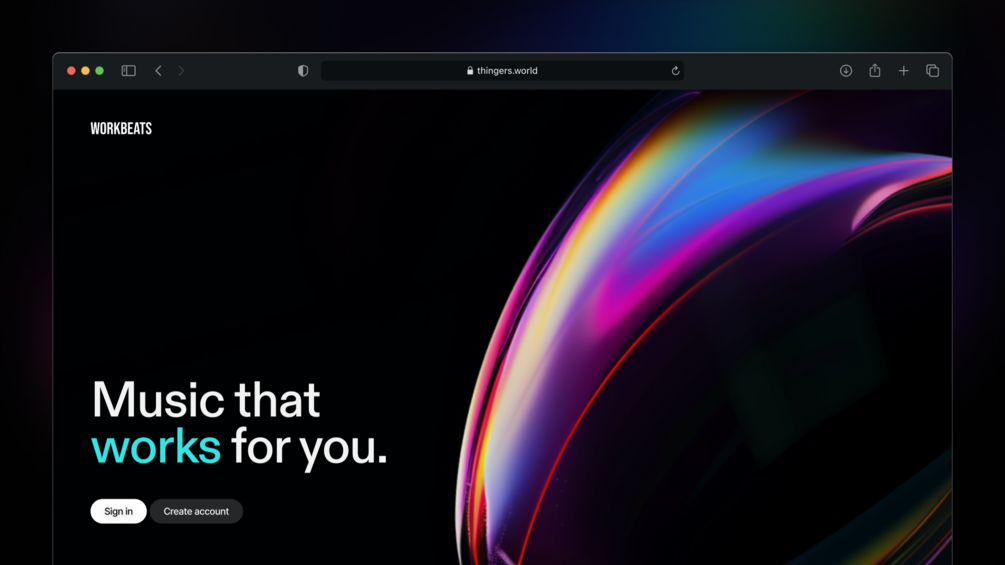Screen dimensions: 1005x565
Task: Click the WORKBEATS logo
Action: [x=121, y=128]
